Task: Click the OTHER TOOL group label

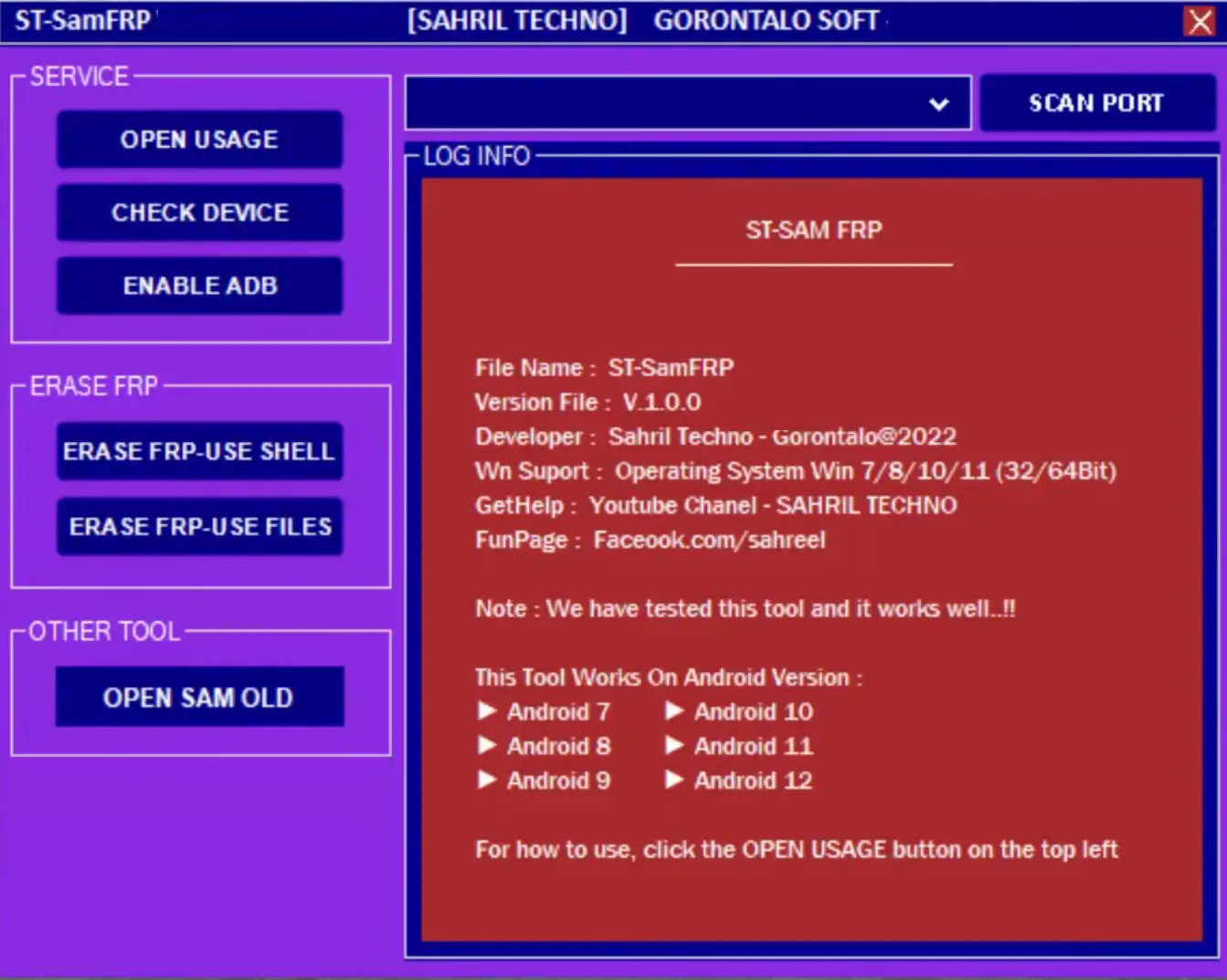Action: 104,631
